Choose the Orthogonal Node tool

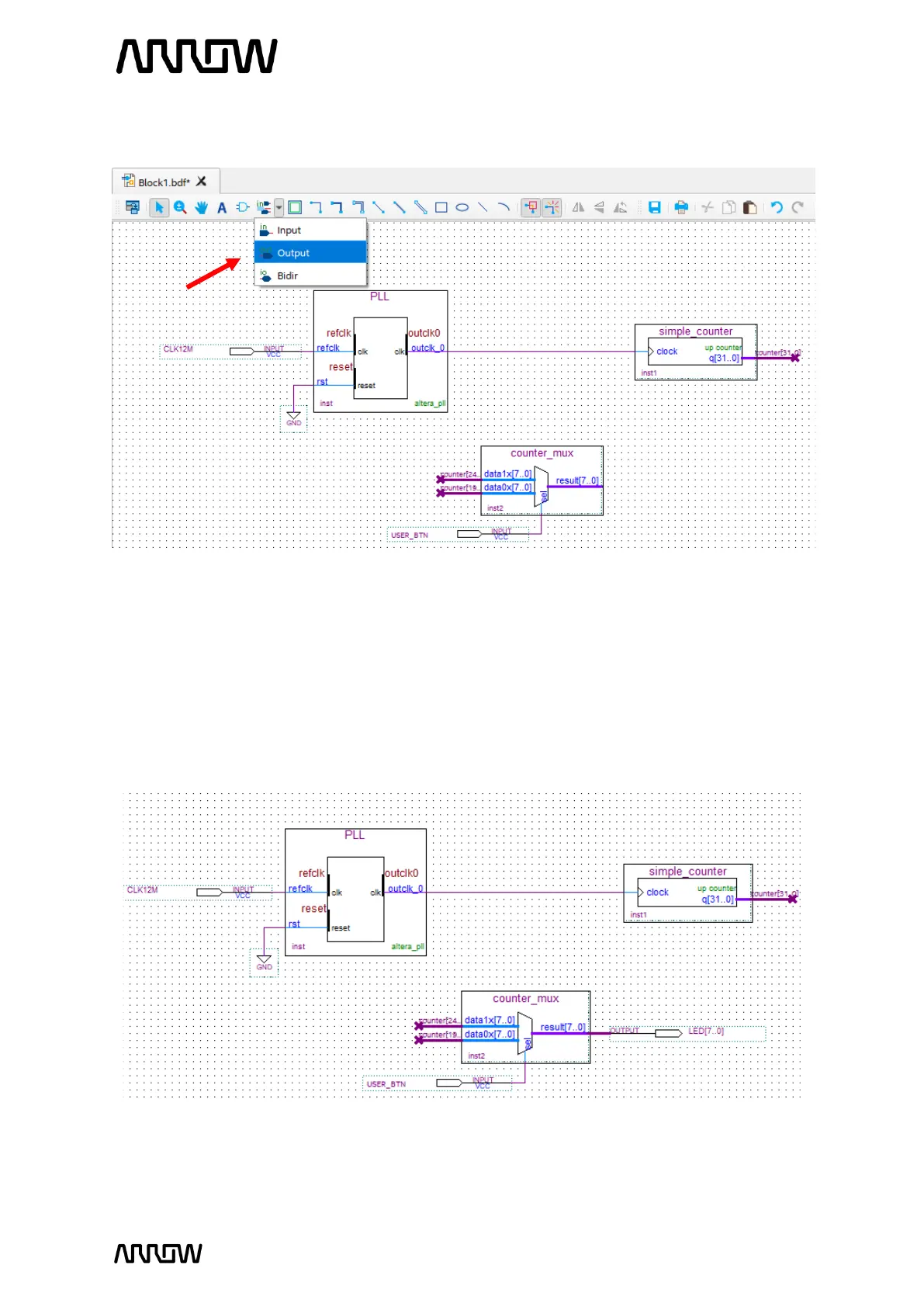[x=316, y=207]
